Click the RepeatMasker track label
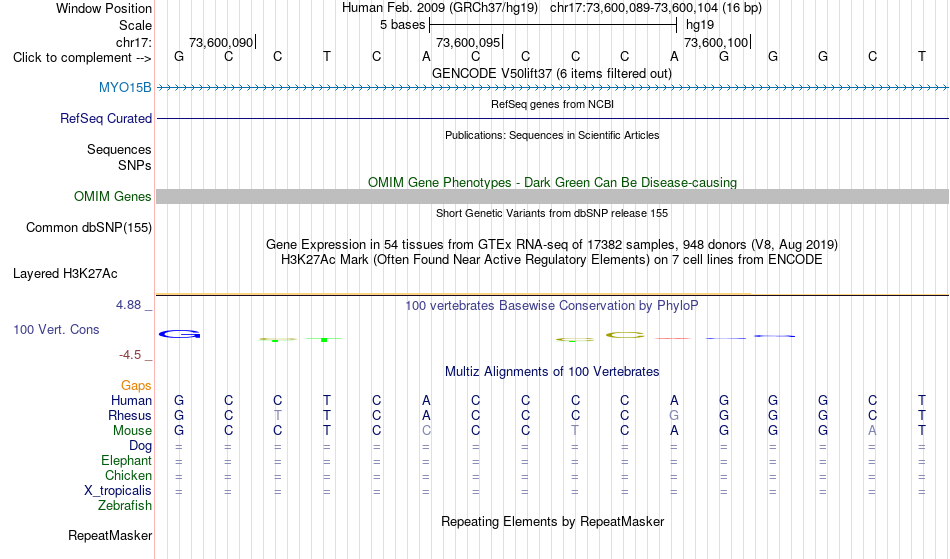This screenshot has height=559, width=950. pos(110,535)
